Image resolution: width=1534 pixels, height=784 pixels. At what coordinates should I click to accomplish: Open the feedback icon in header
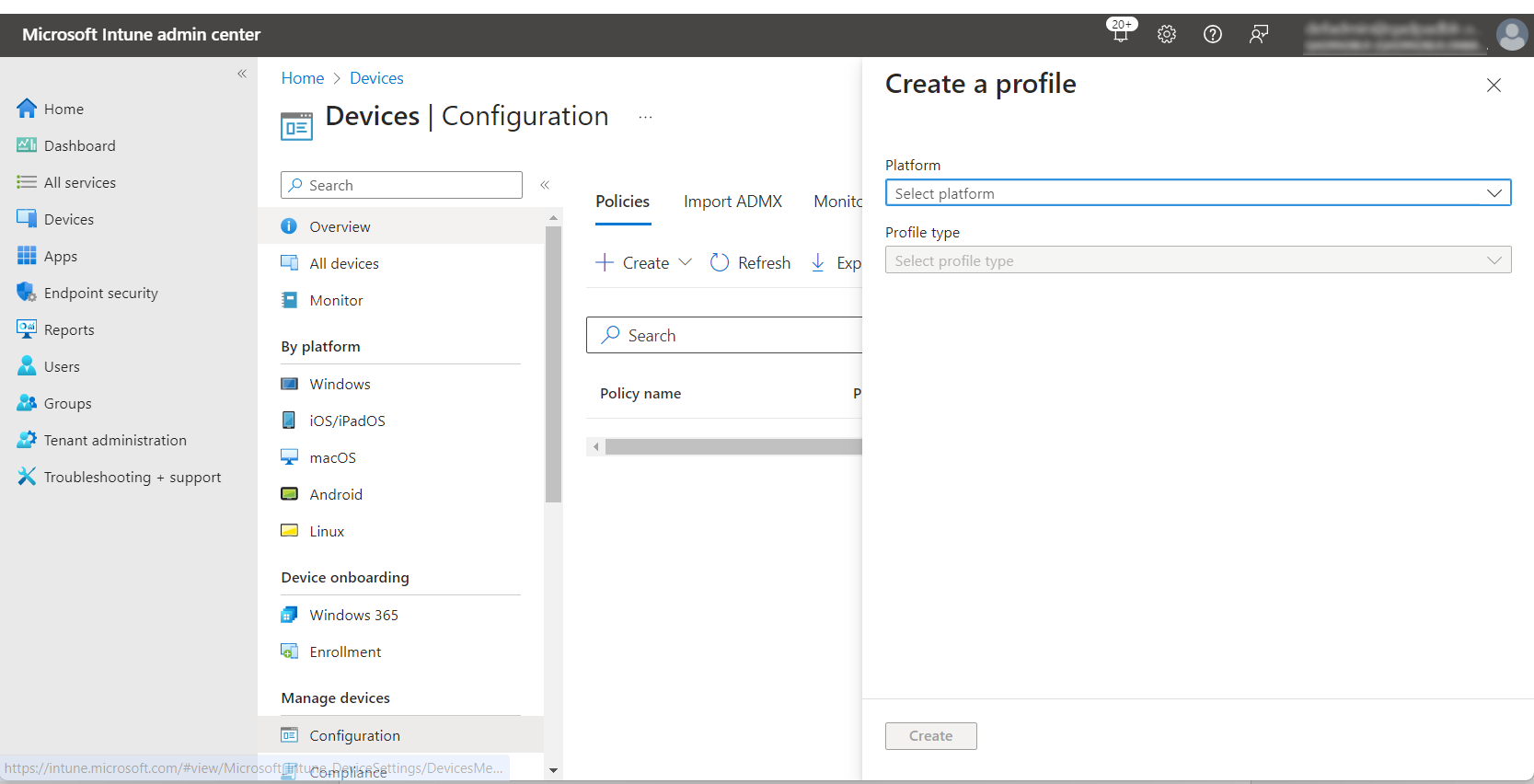(x=1259, y=34)
